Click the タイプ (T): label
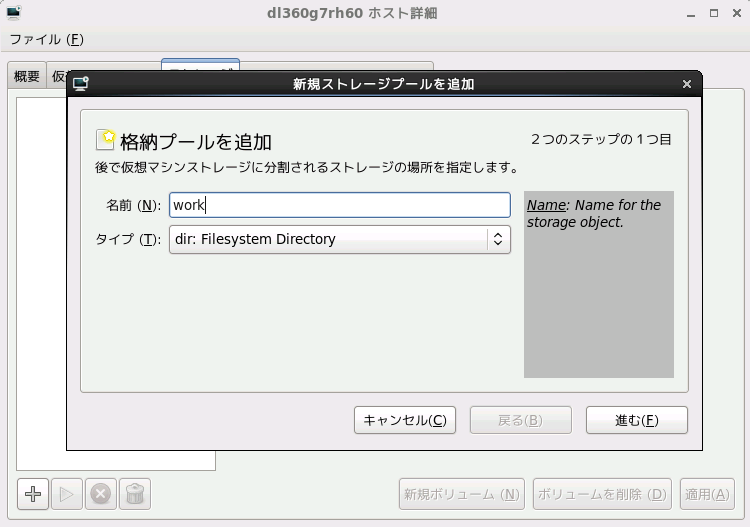 coord(128,239)
